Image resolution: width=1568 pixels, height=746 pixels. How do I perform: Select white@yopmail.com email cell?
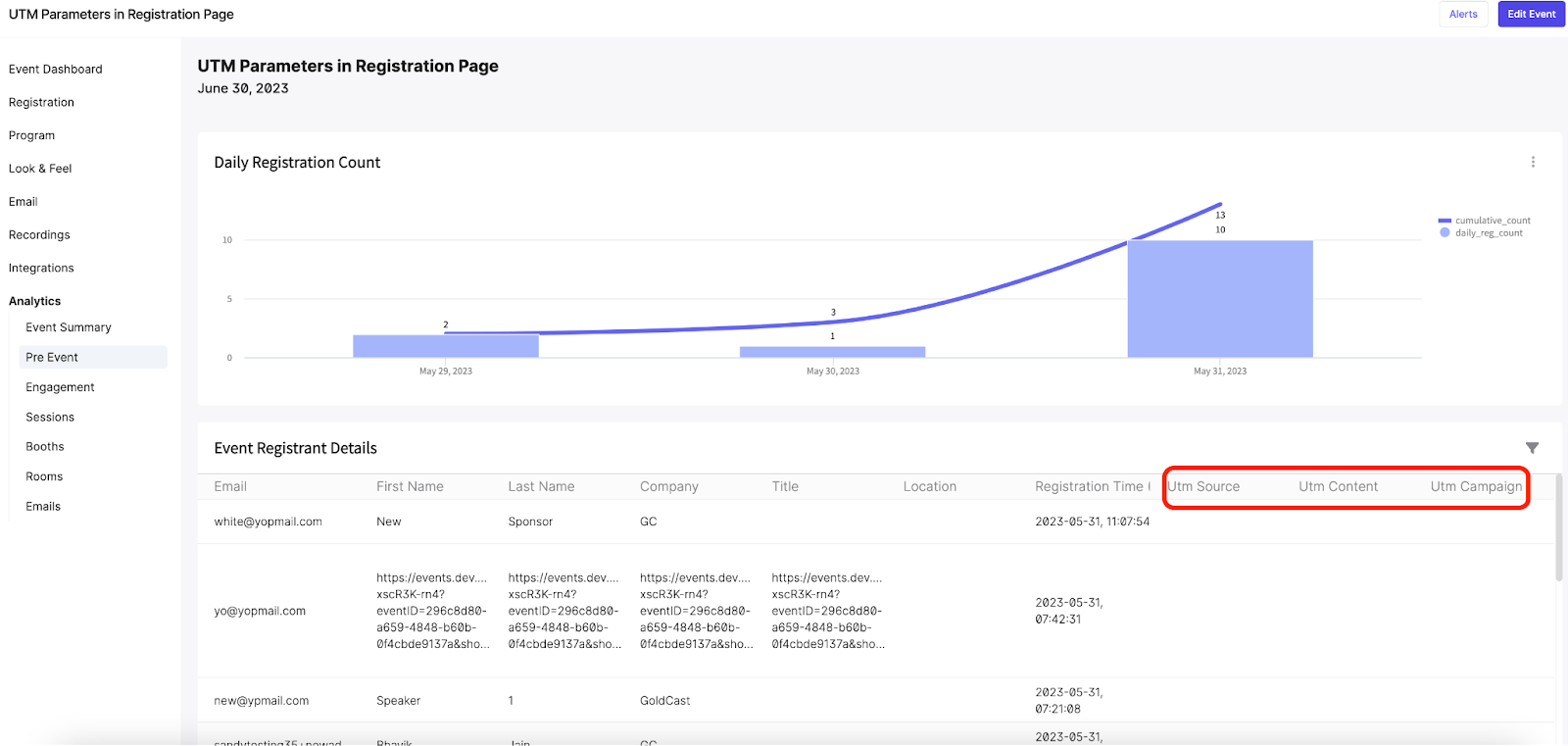click(x=268, y=522)
